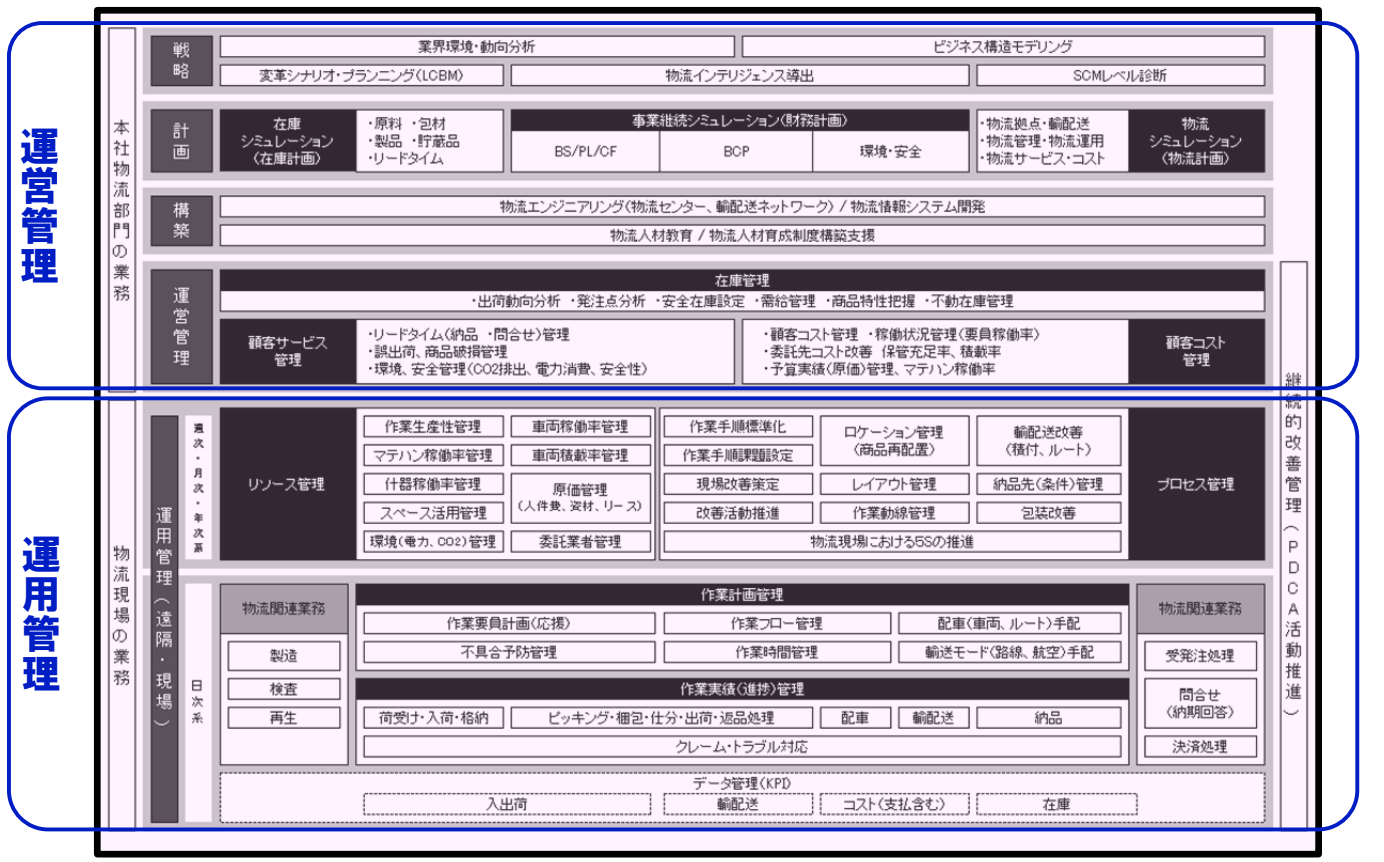Screen dimensions: 1384x862
Task: Click 輸配送改善 (積付、ルート) box
Action: click(x=1048, y=440)
